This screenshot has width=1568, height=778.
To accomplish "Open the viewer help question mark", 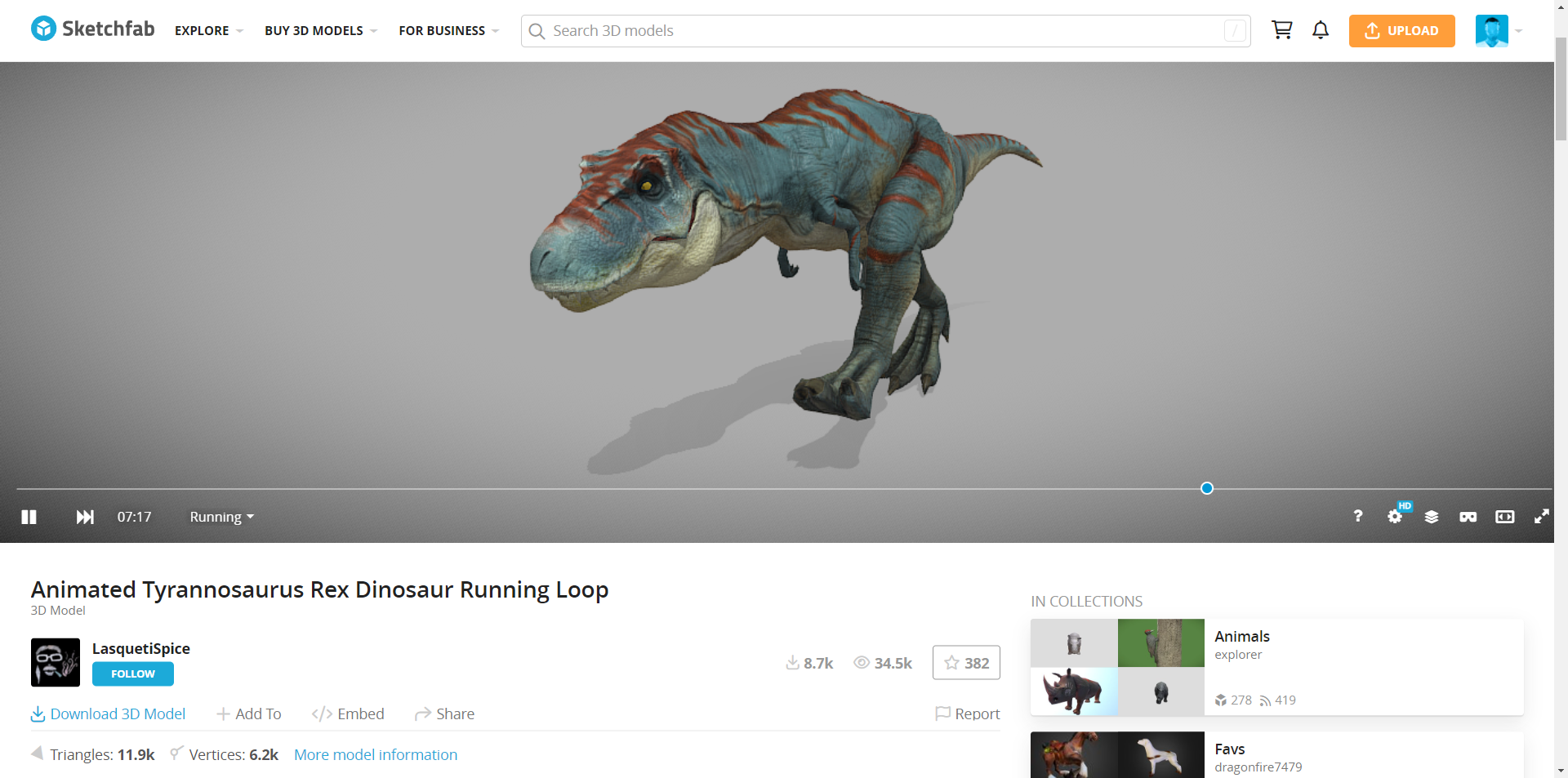I will pyautogui.click(x=1358, y=516).
